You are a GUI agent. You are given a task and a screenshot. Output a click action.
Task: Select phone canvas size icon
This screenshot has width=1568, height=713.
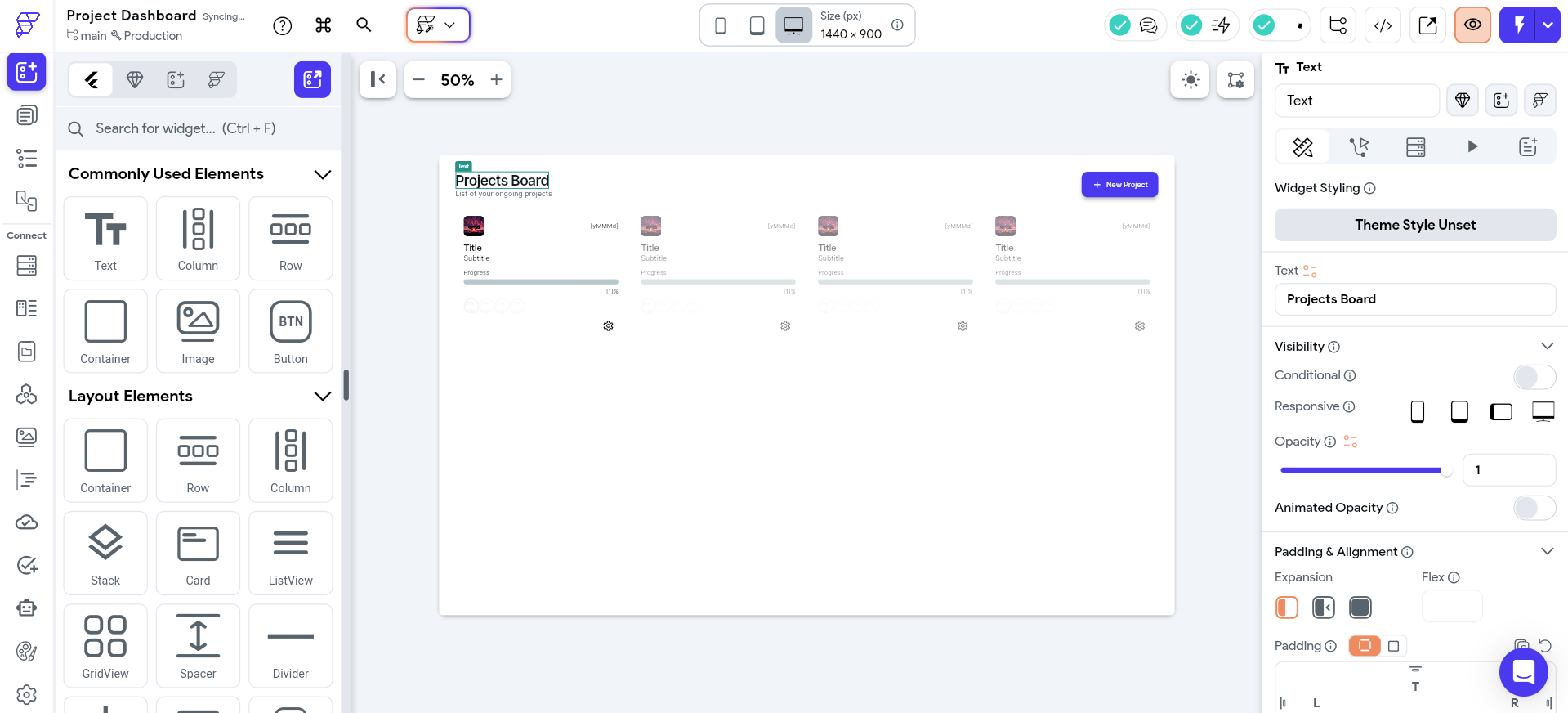[720, 25]
